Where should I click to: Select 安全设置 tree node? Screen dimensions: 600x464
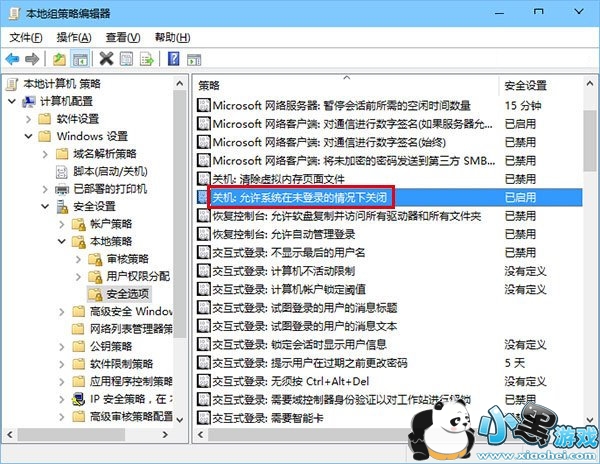[94, 207]
